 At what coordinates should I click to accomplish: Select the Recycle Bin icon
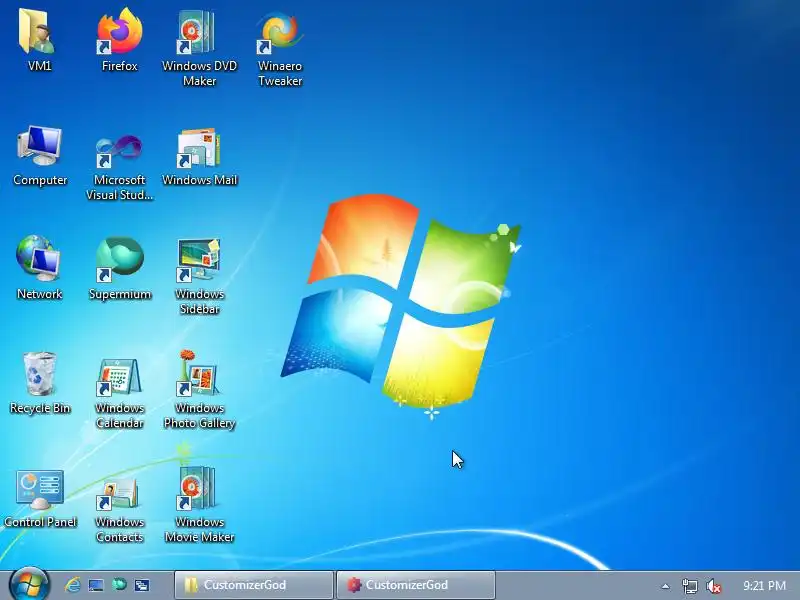pos(40,382)
